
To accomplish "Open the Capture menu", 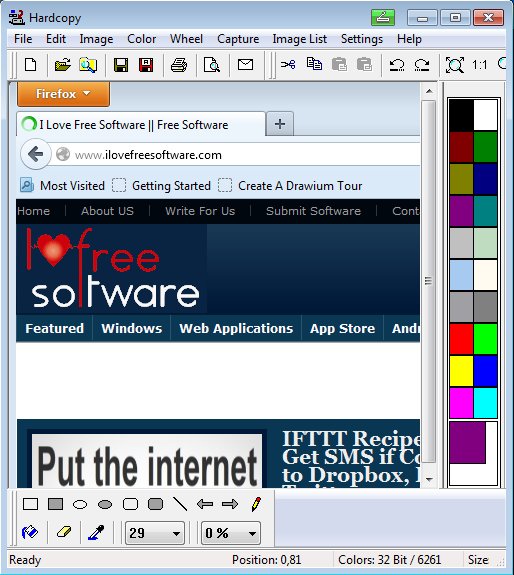I will point(238,39).
